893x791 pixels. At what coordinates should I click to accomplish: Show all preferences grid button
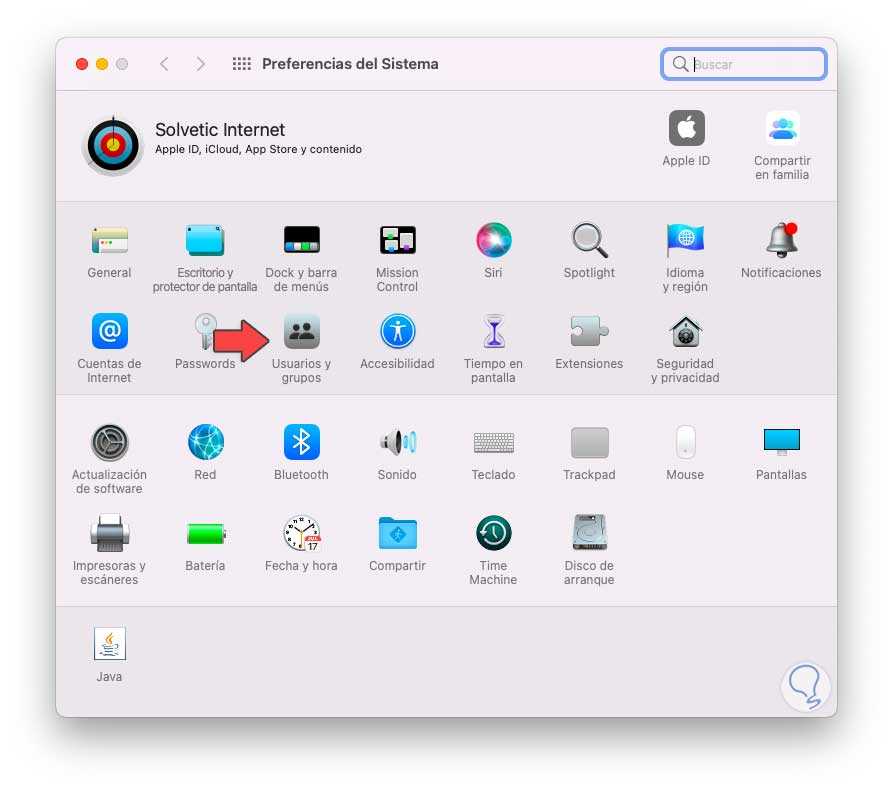(241, 64)
